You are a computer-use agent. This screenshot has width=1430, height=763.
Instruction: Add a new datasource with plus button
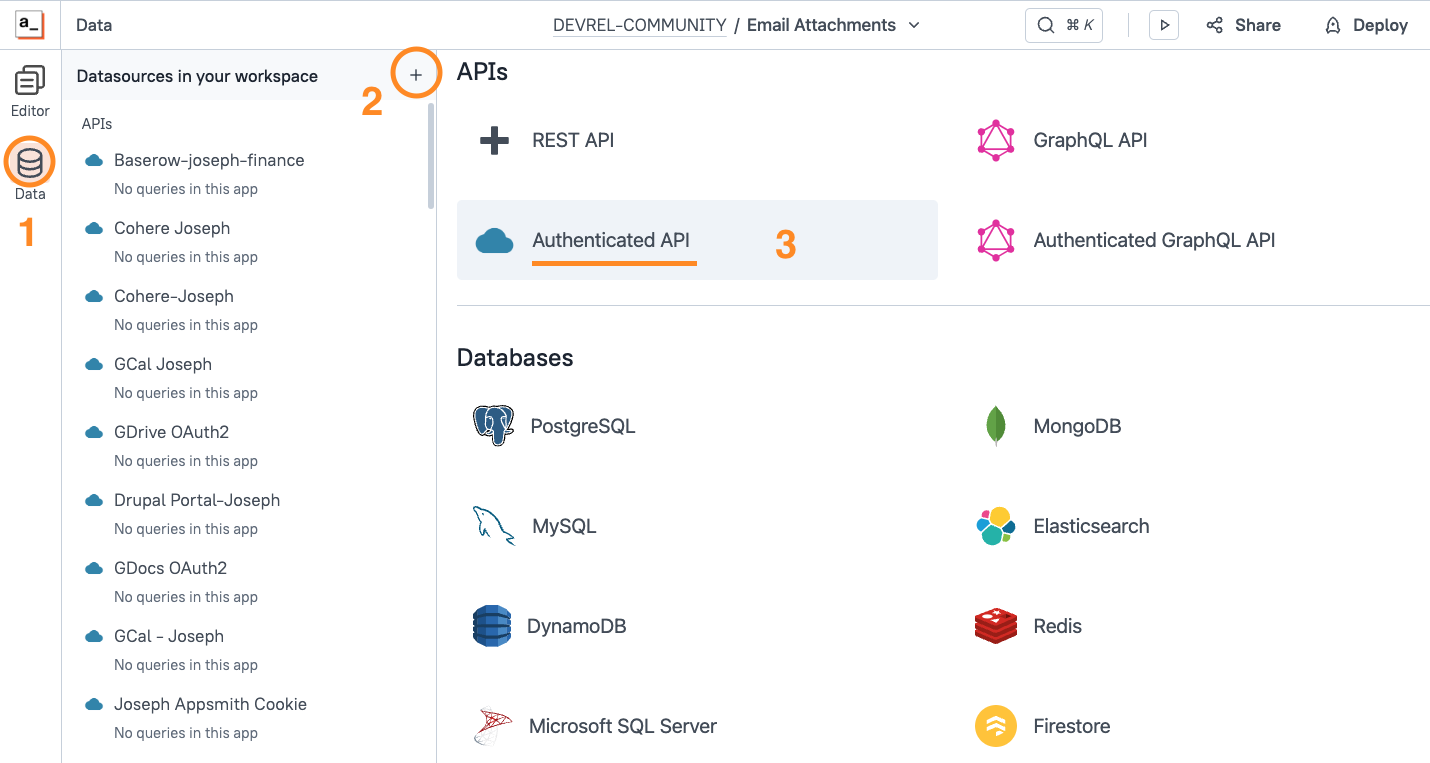click(416, 75)
